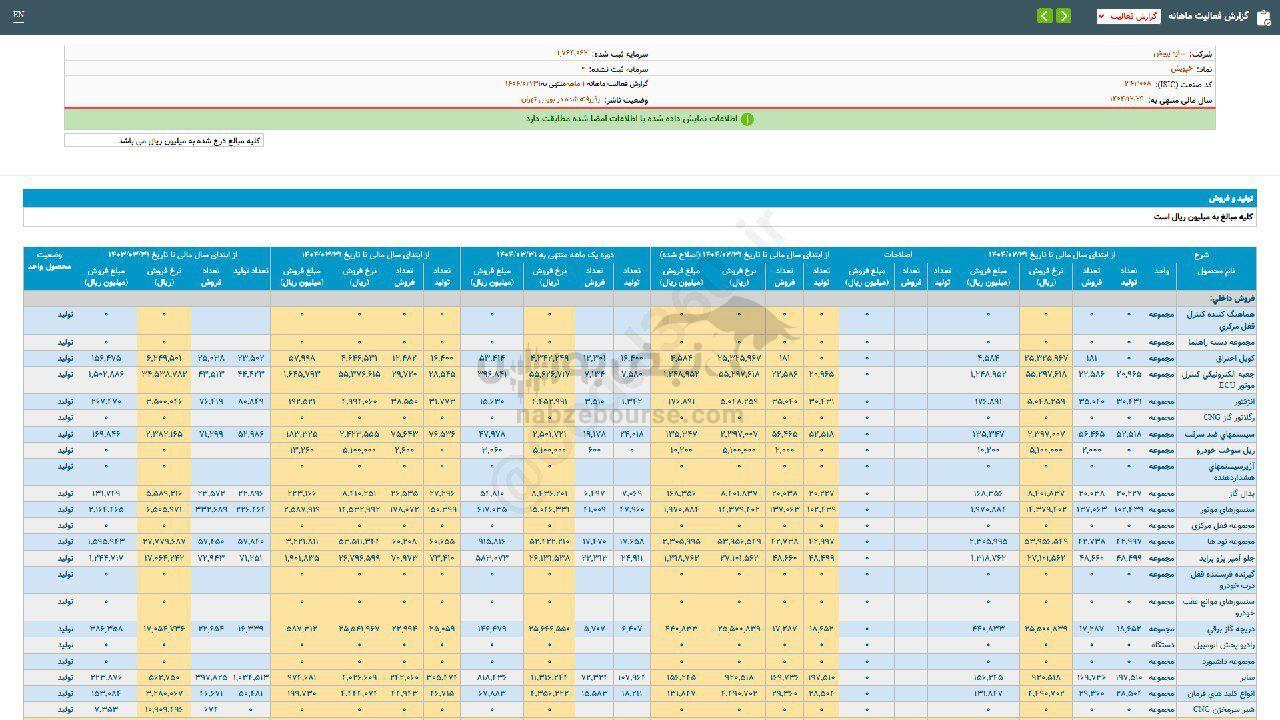Select the کویل احتراق product row
The height and width of the screenshot is (720, 1280).
(x=1217, y=357)
